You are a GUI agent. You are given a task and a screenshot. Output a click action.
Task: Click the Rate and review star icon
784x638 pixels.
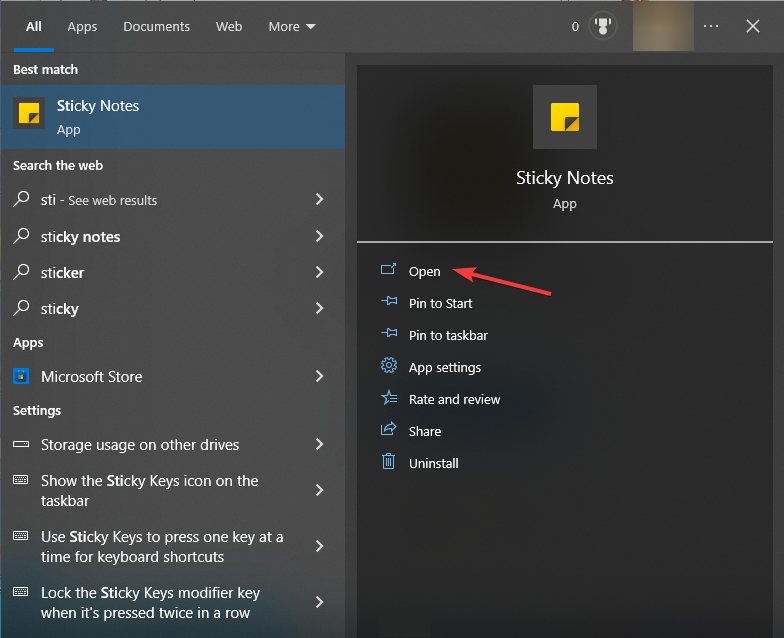[389, 398]
